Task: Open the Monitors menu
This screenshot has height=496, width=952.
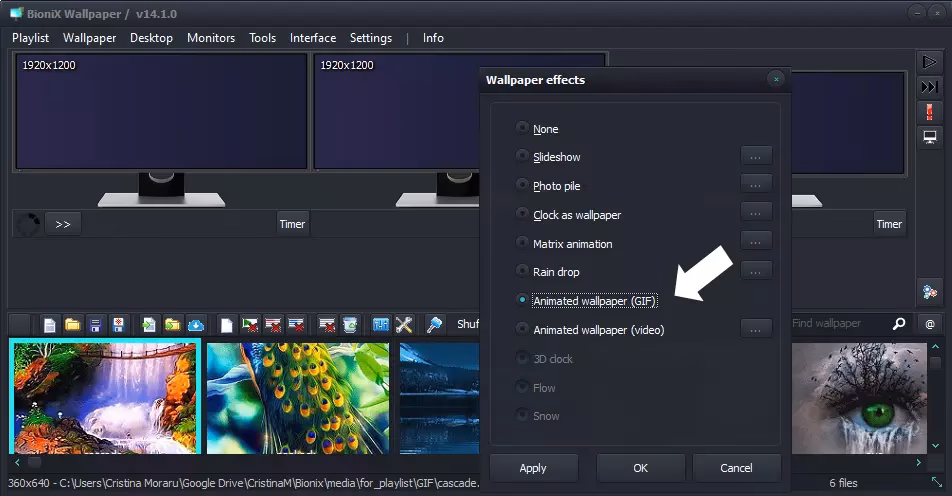Action: (x=211, y=38)
